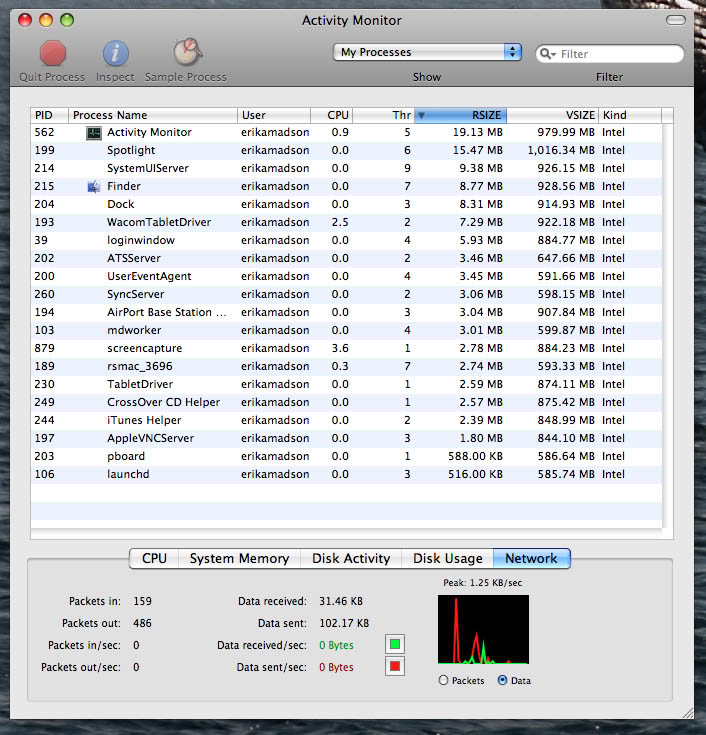Select the Network tab
This screenshot has width=706, height=735.
coord(532,558)
